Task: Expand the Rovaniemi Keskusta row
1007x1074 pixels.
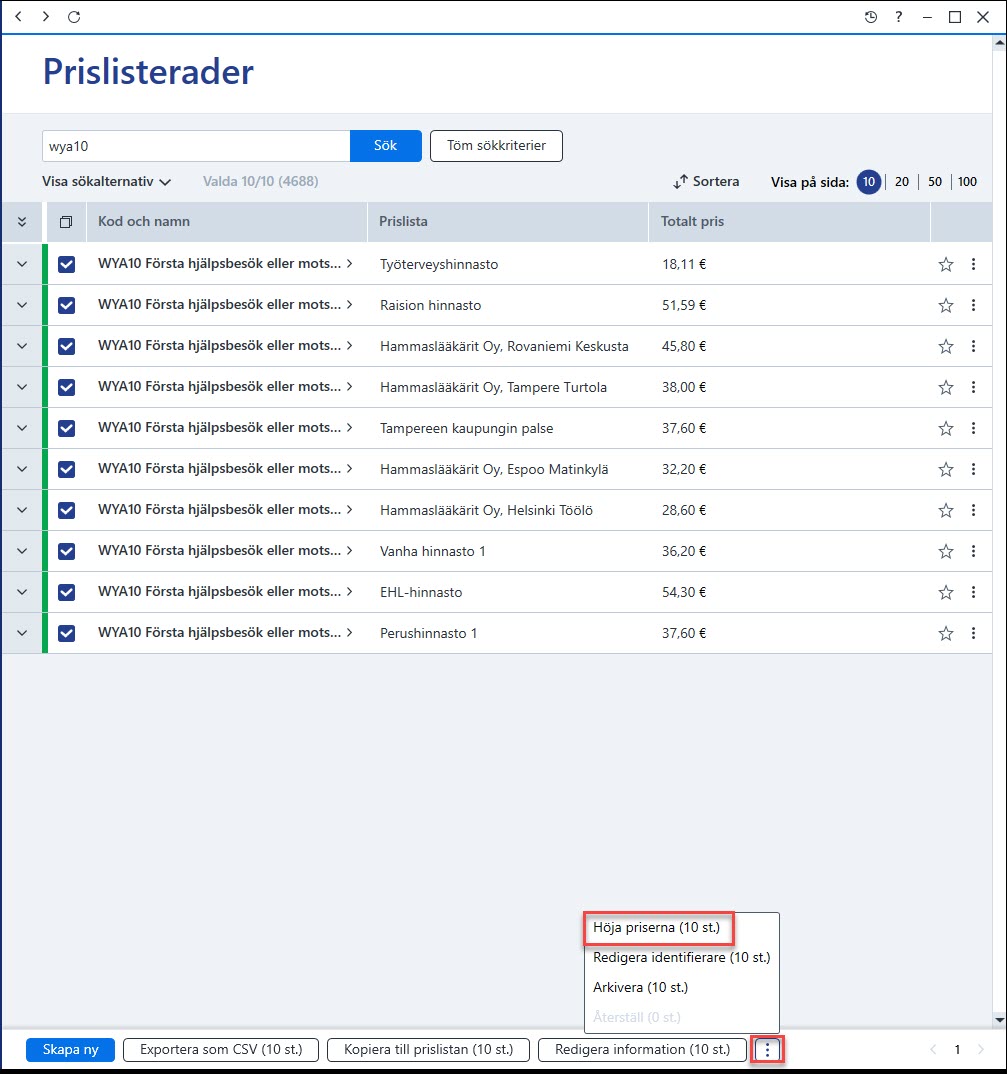Action: 22,346
